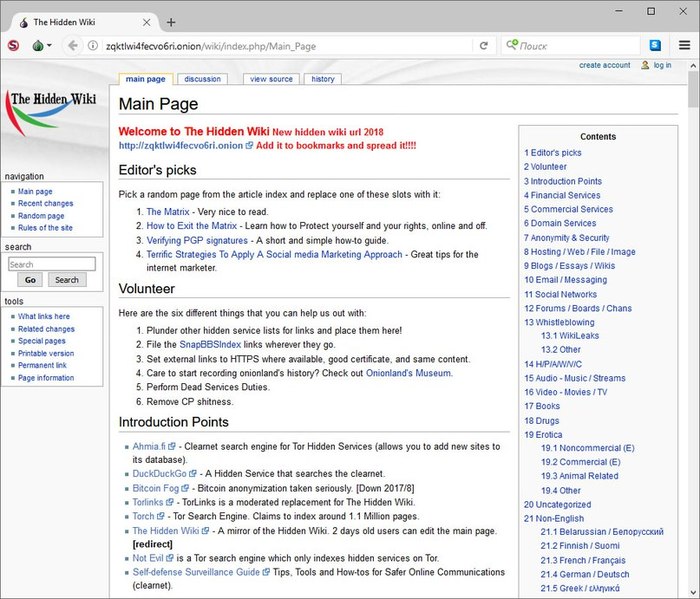
Task: Open the history tab
Action: coord(323,79)
